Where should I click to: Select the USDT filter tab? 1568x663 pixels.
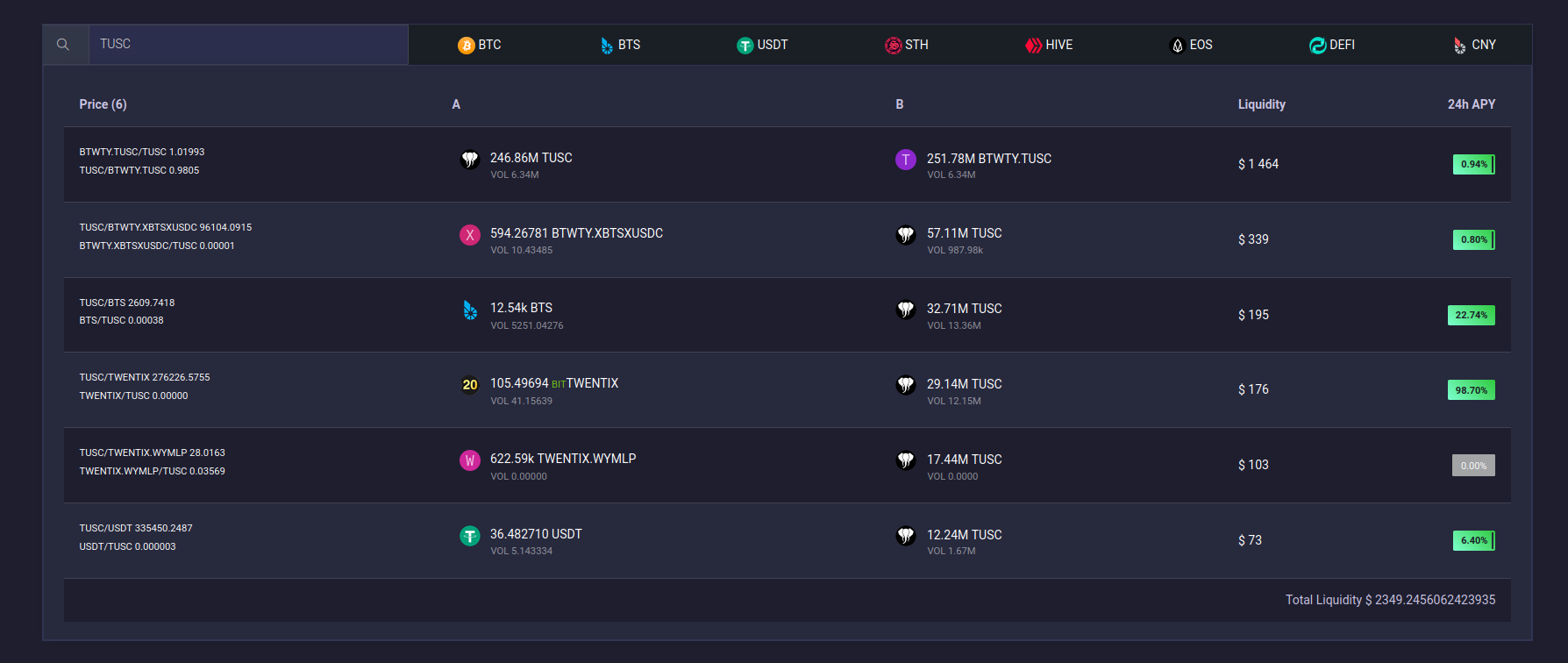(762, 45)
